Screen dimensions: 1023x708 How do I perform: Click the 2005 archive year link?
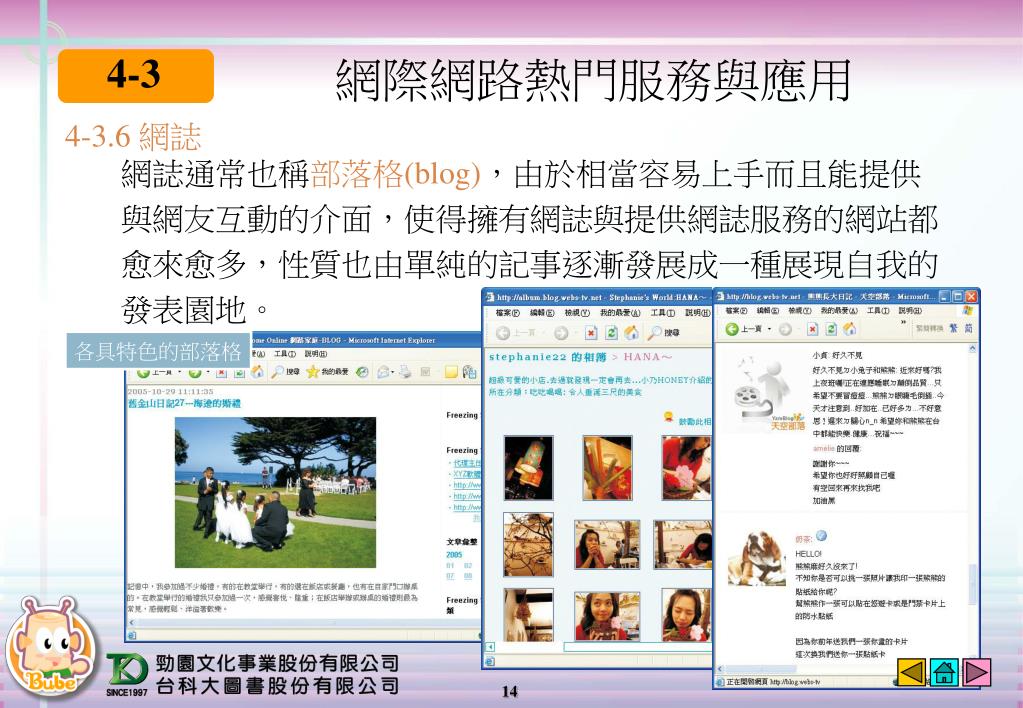[x=454, y=555]
